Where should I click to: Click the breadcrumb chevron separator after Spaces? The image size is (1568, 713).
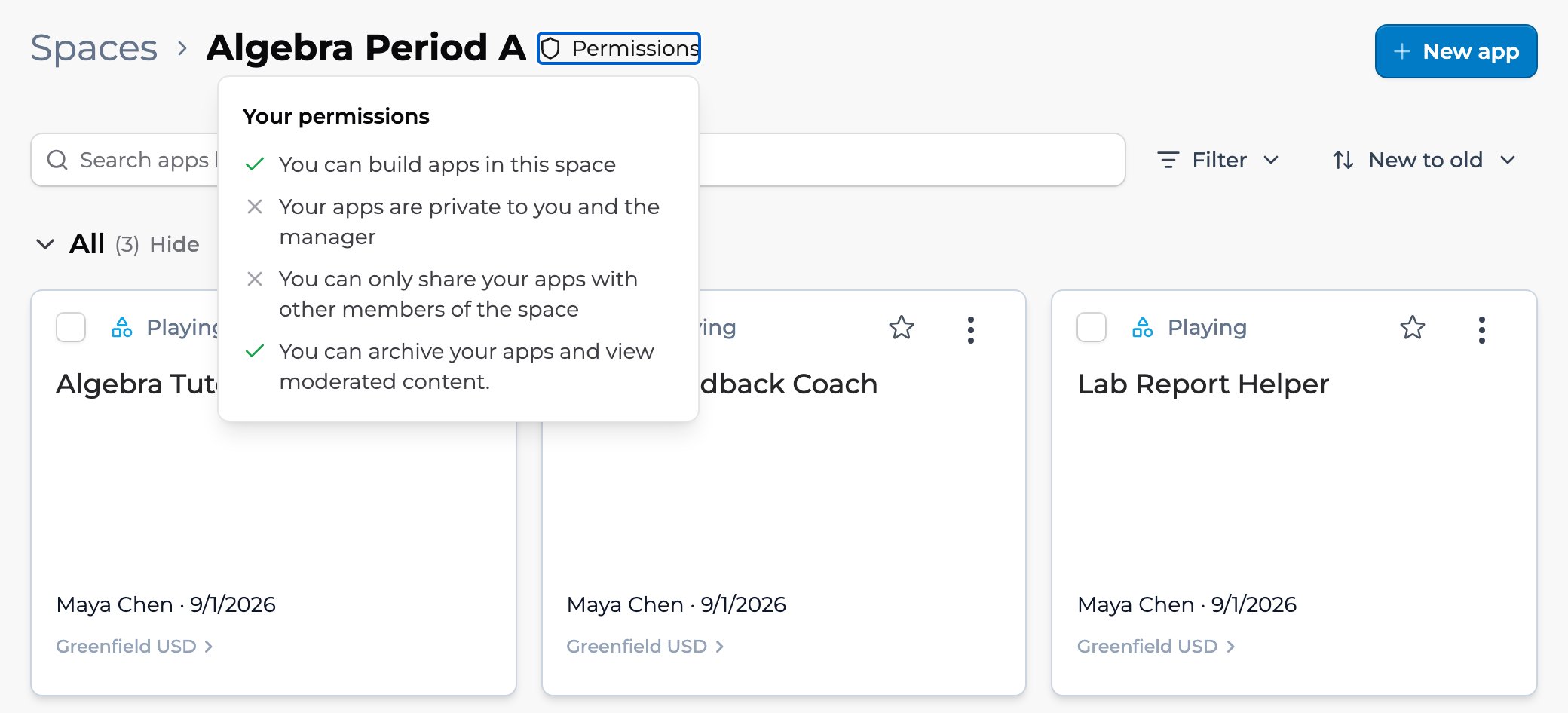182,48
